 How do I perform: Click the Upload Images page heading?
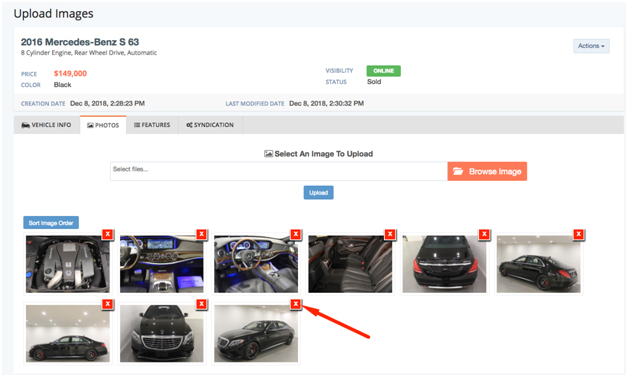53,14
